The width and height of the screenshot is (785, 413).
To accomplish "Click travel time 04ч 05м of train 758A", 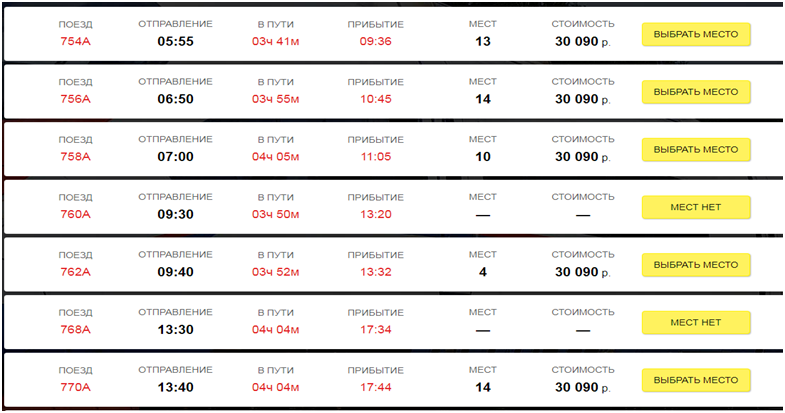I will (x=275, y=157).
